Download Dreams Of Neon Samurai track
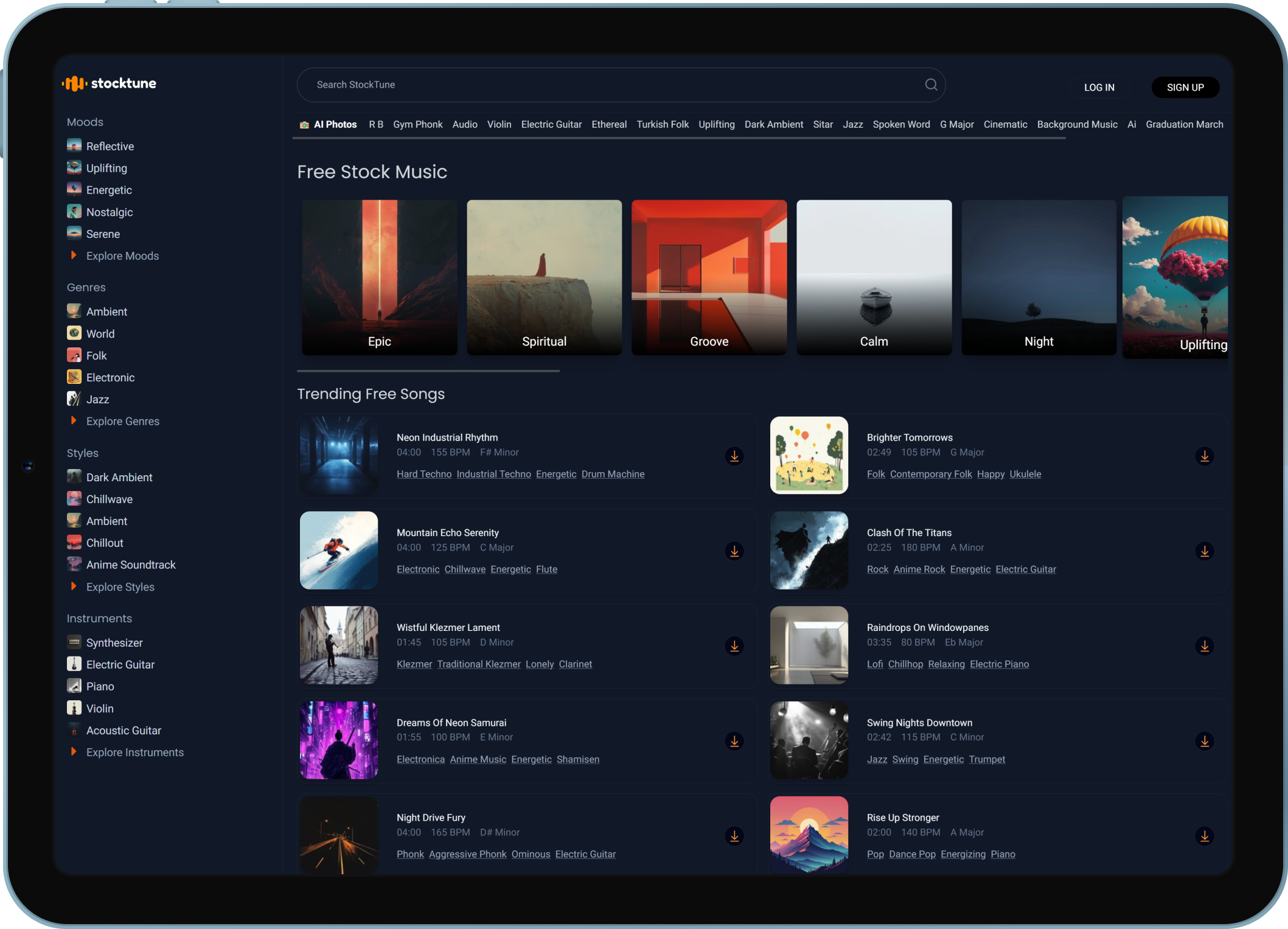Viewport: 1288px width, 929px height. click(x=734, y=742)
